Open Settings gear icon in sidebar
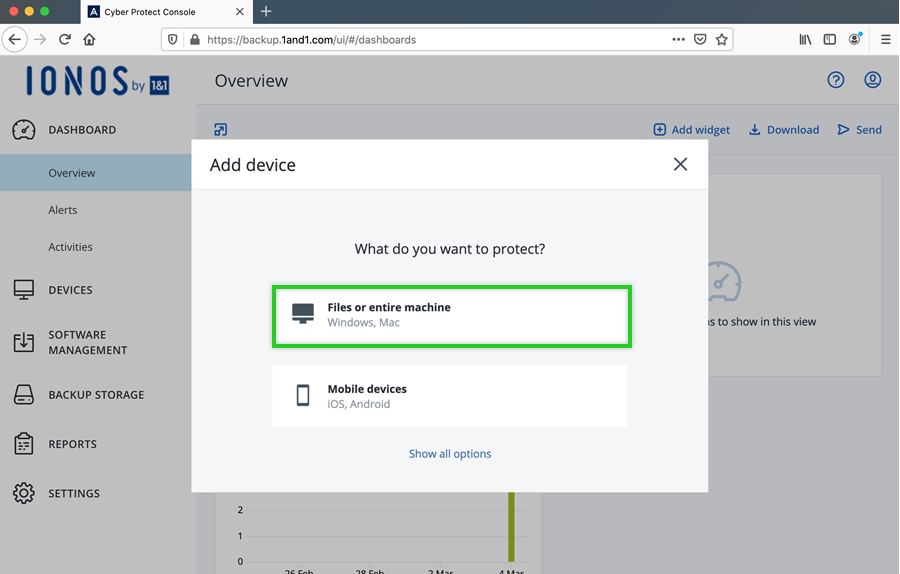 [x=24, y=493]
